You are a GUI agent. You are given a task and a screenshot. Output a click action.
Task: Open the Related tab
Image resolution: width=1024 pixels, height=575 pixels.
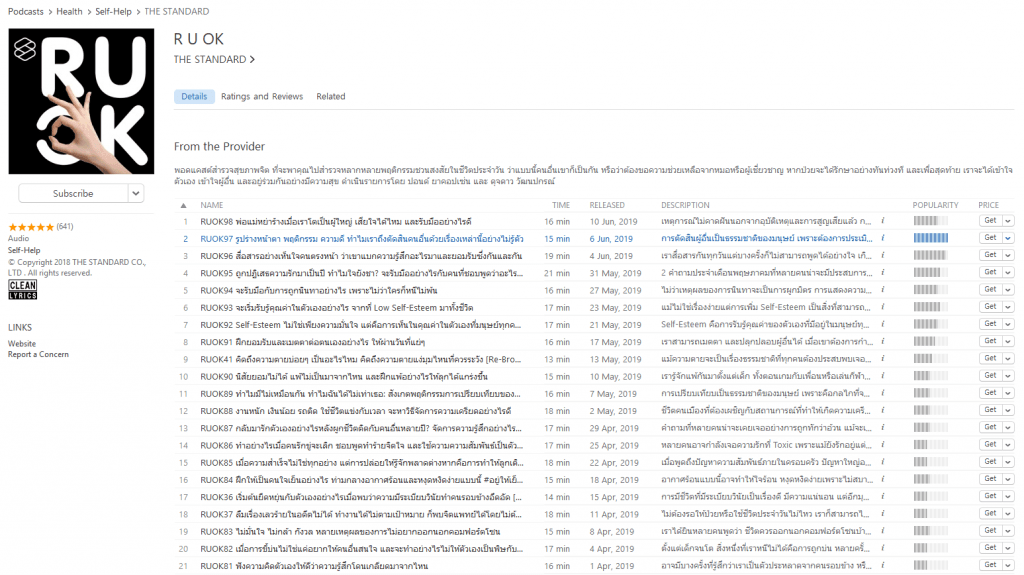330,96
